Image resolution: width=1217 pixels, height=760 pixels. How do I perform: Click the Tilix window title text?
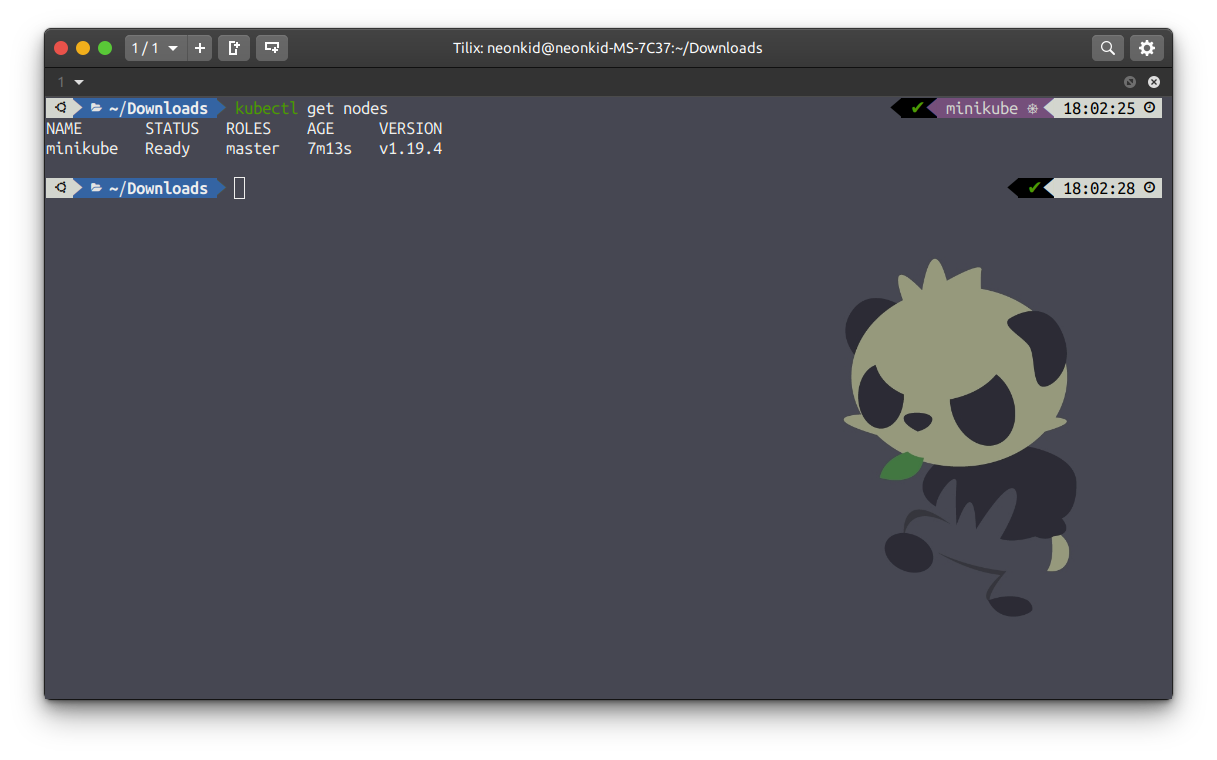(608, 48)
